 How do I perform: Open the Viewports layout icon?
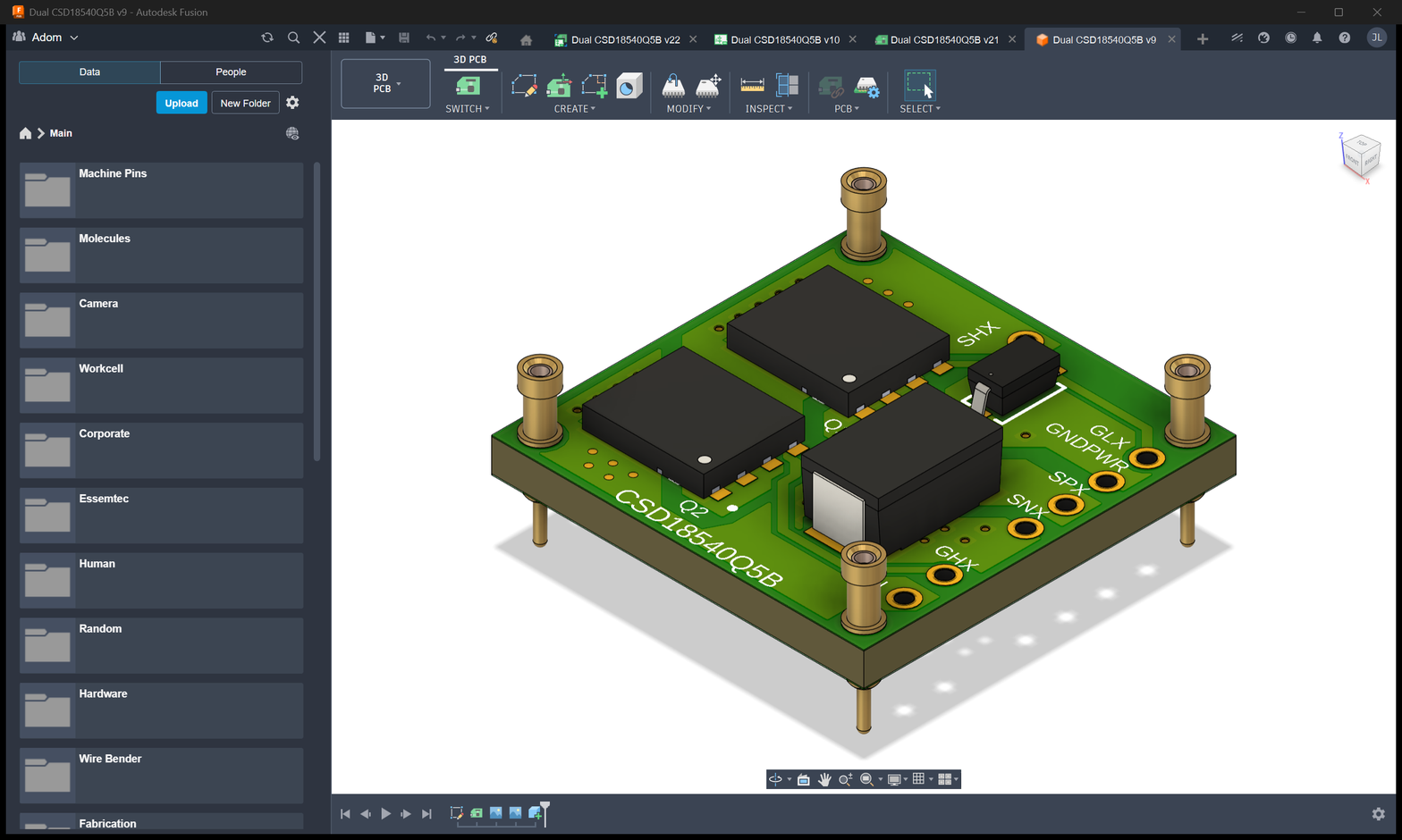(x=944, y=779)
